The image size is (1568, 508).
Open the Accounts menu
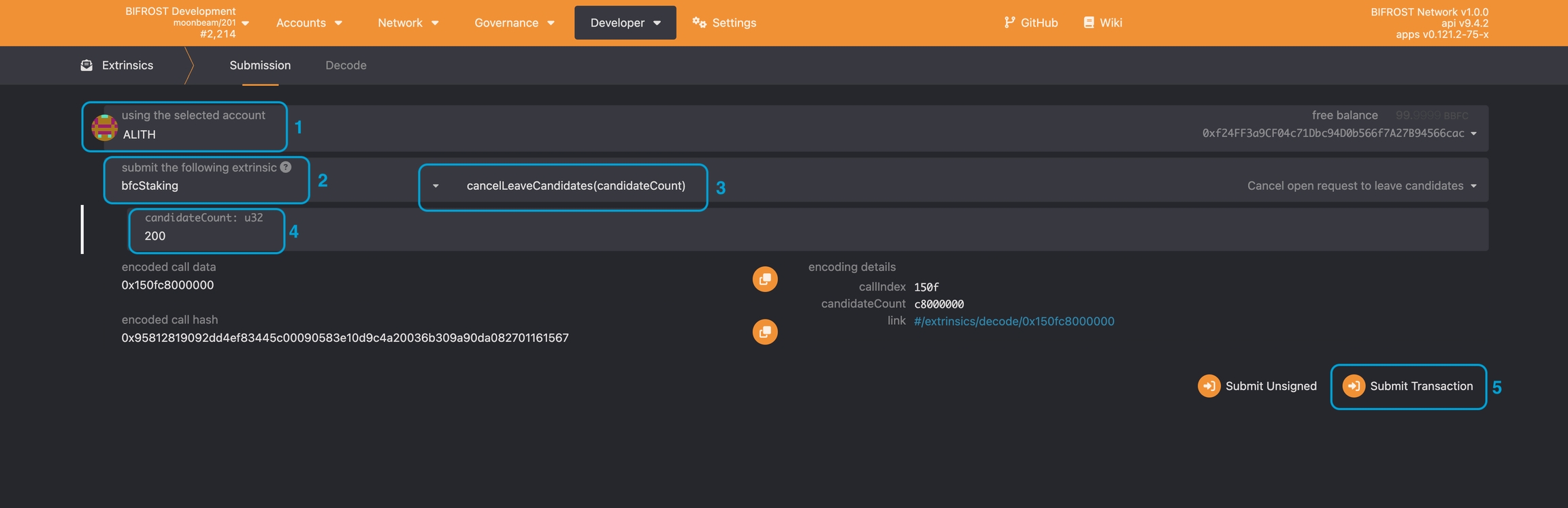pyautogui.click(x=309, y=22)
